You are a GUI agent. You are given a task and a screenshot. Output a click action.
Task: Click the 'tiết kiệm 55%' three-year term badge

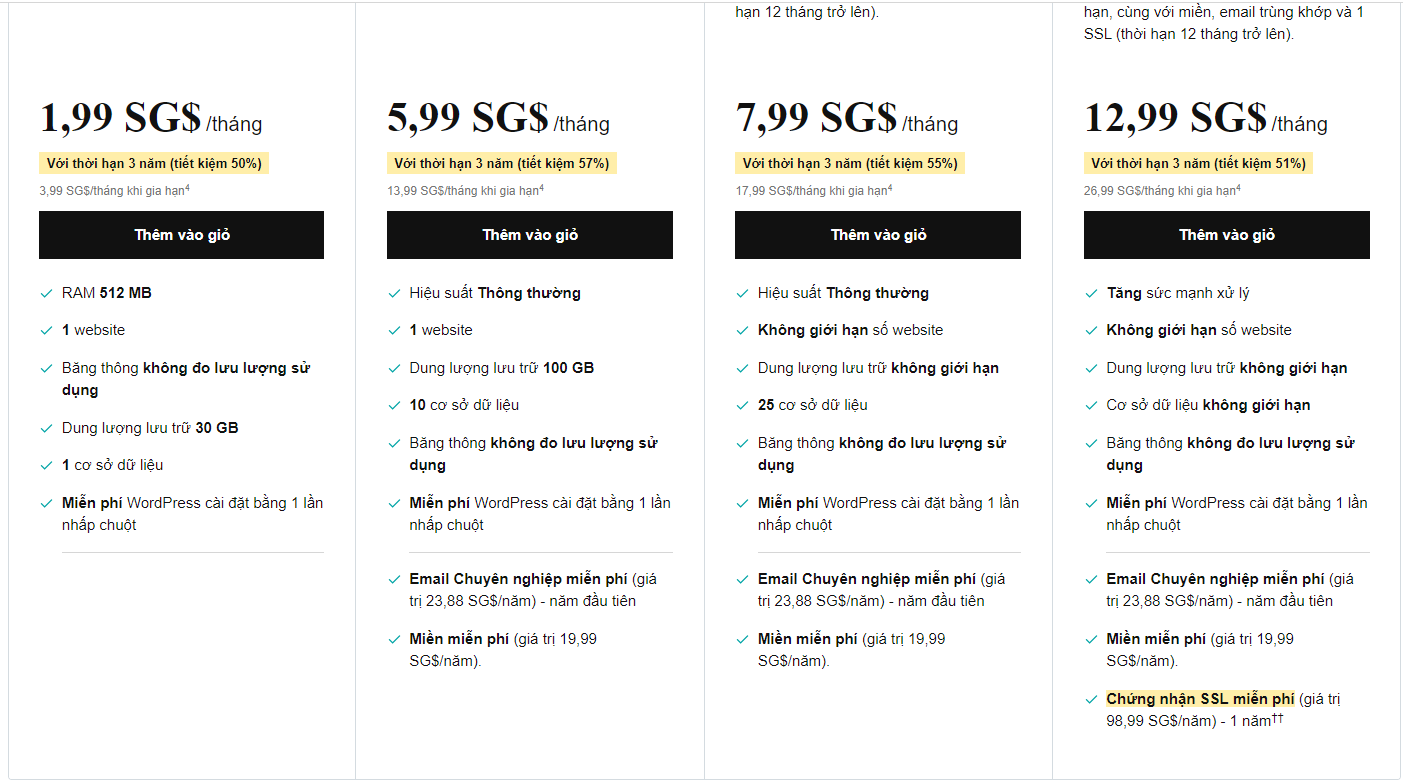(849, 163)
